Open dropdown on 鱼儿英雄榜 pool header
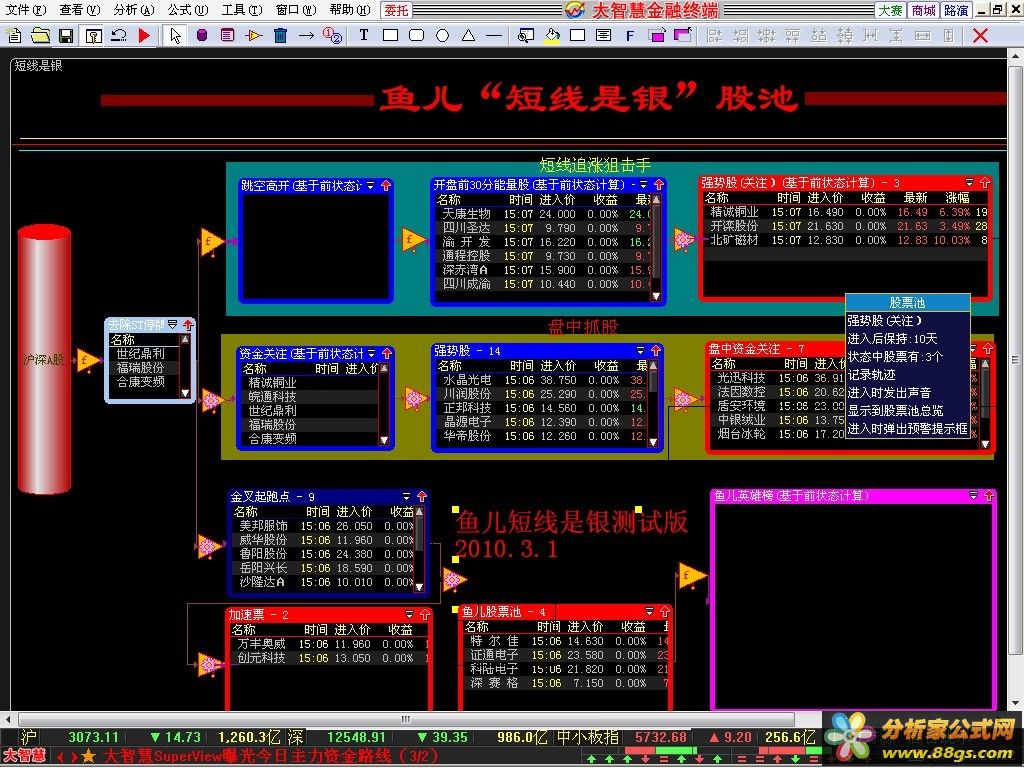 pos(973,496)
